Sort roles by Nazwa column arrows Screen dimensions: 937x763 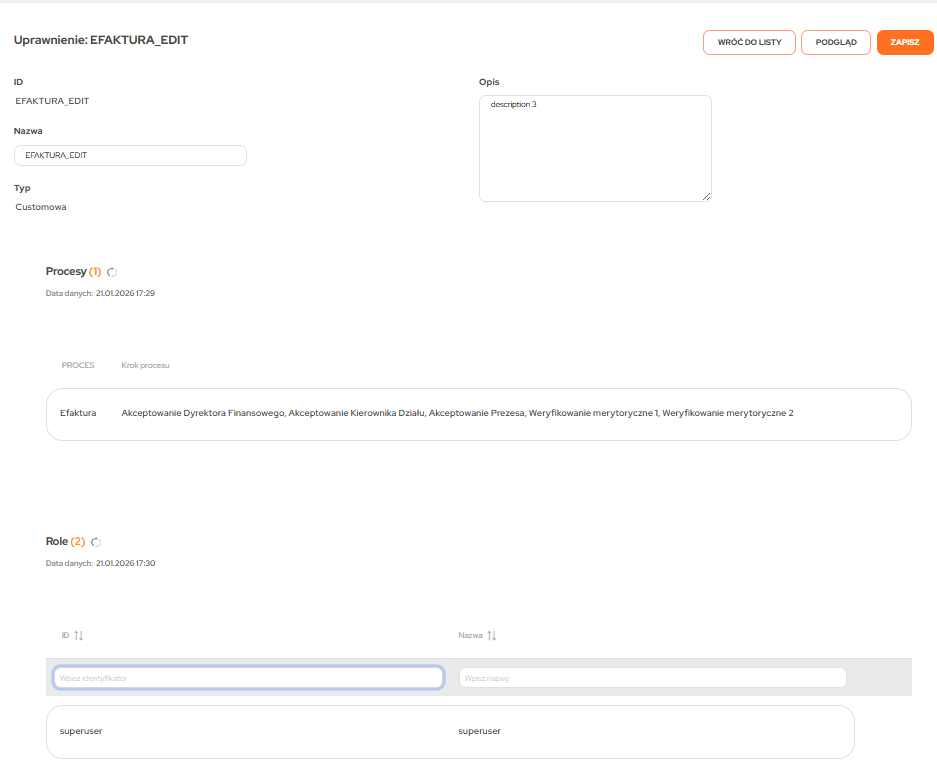[x=491, y=635]
